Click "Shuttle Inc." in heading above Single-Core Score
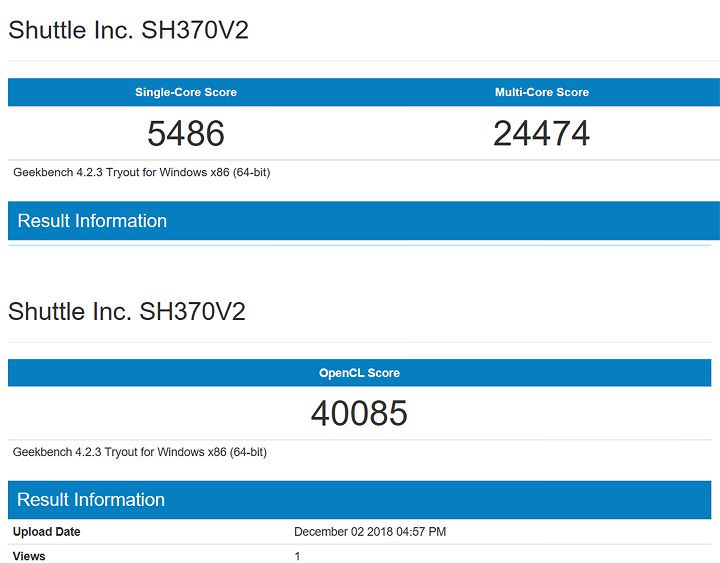This screenshot has height=563, width=720. [70, 30]
